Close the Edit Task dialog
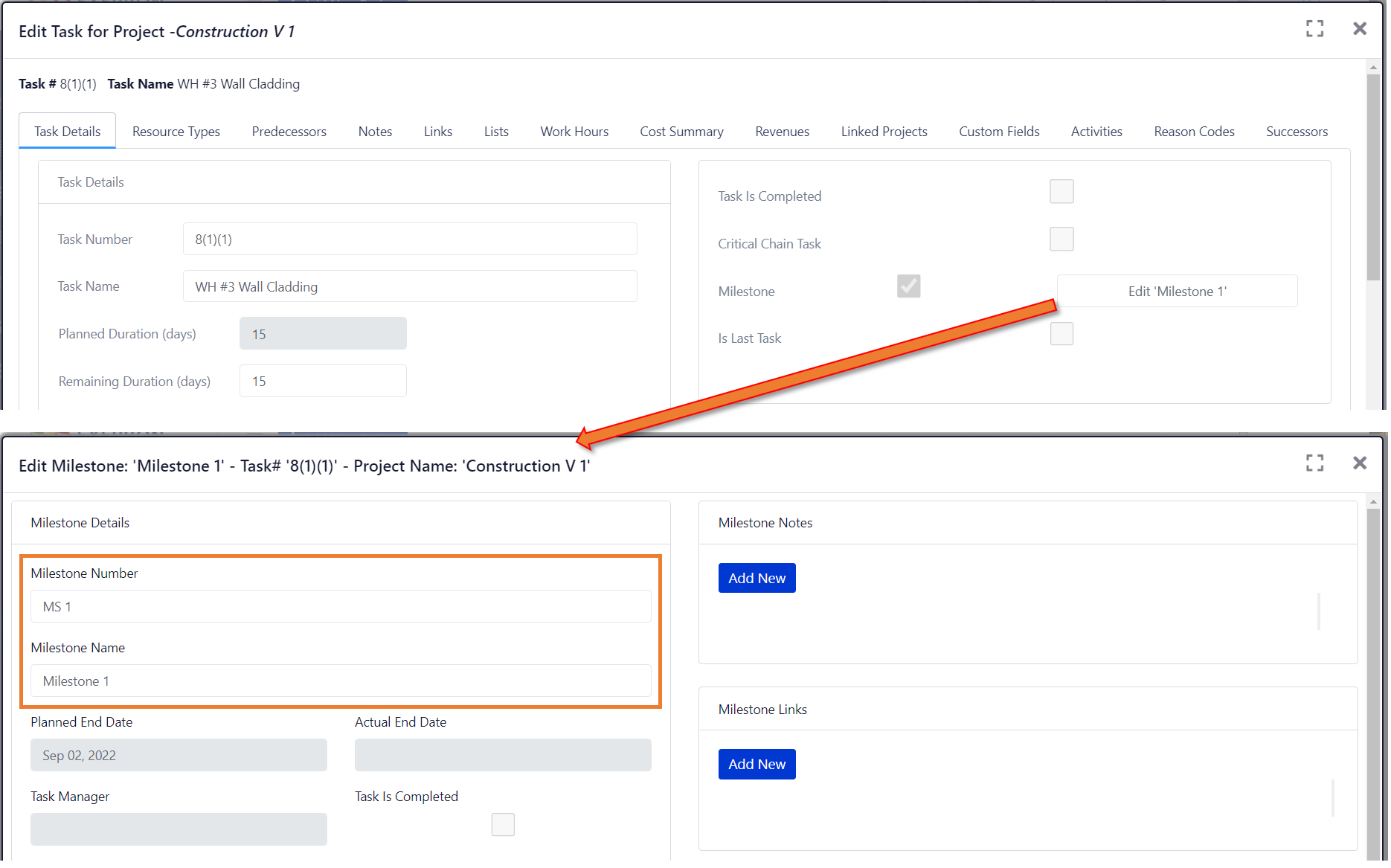This screenshot has height=868, width=1391. coord(1360,28)
